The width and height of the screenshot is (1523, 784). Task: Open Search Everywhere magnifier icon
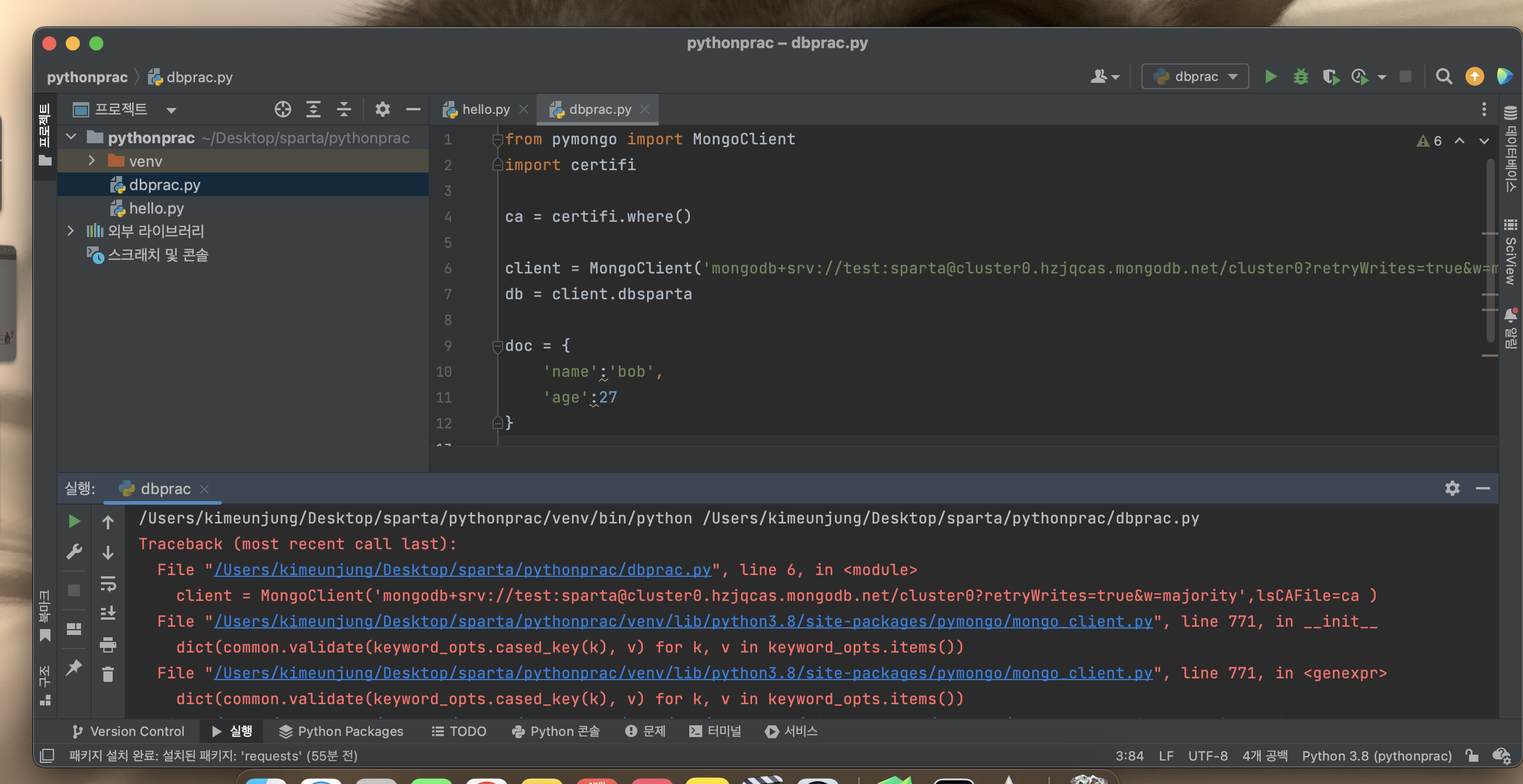pyautogui.click(x=1444, y=77)
